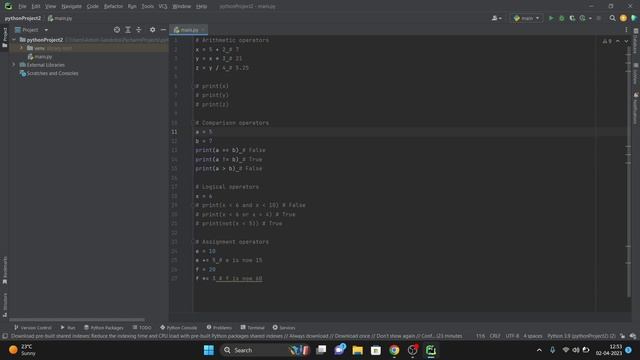Open the Code With Me user icon

pyautogui.click(x=496, y=18)
